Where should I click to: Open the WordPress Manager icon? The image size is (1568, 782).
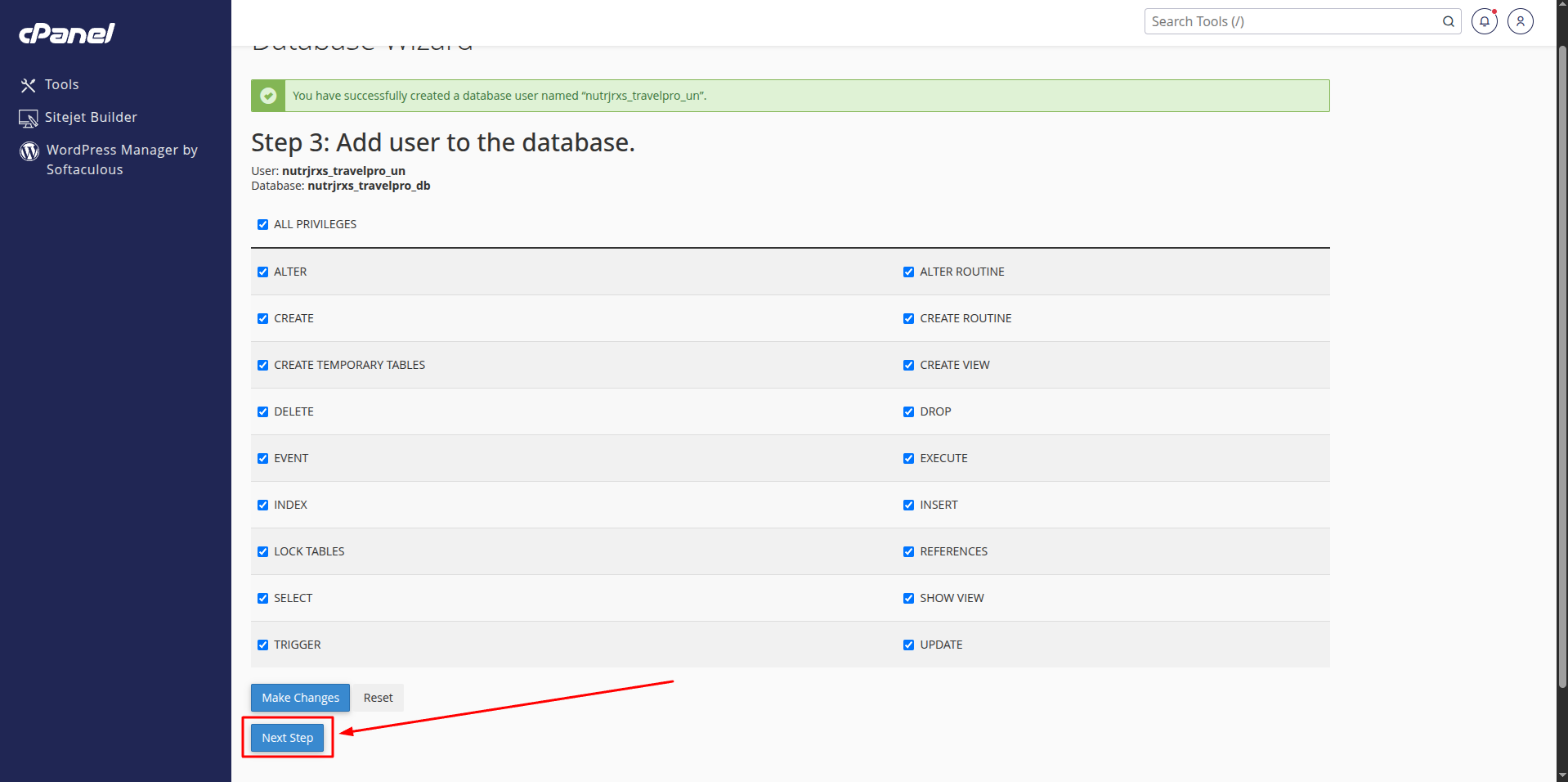[x=29, y=151]
